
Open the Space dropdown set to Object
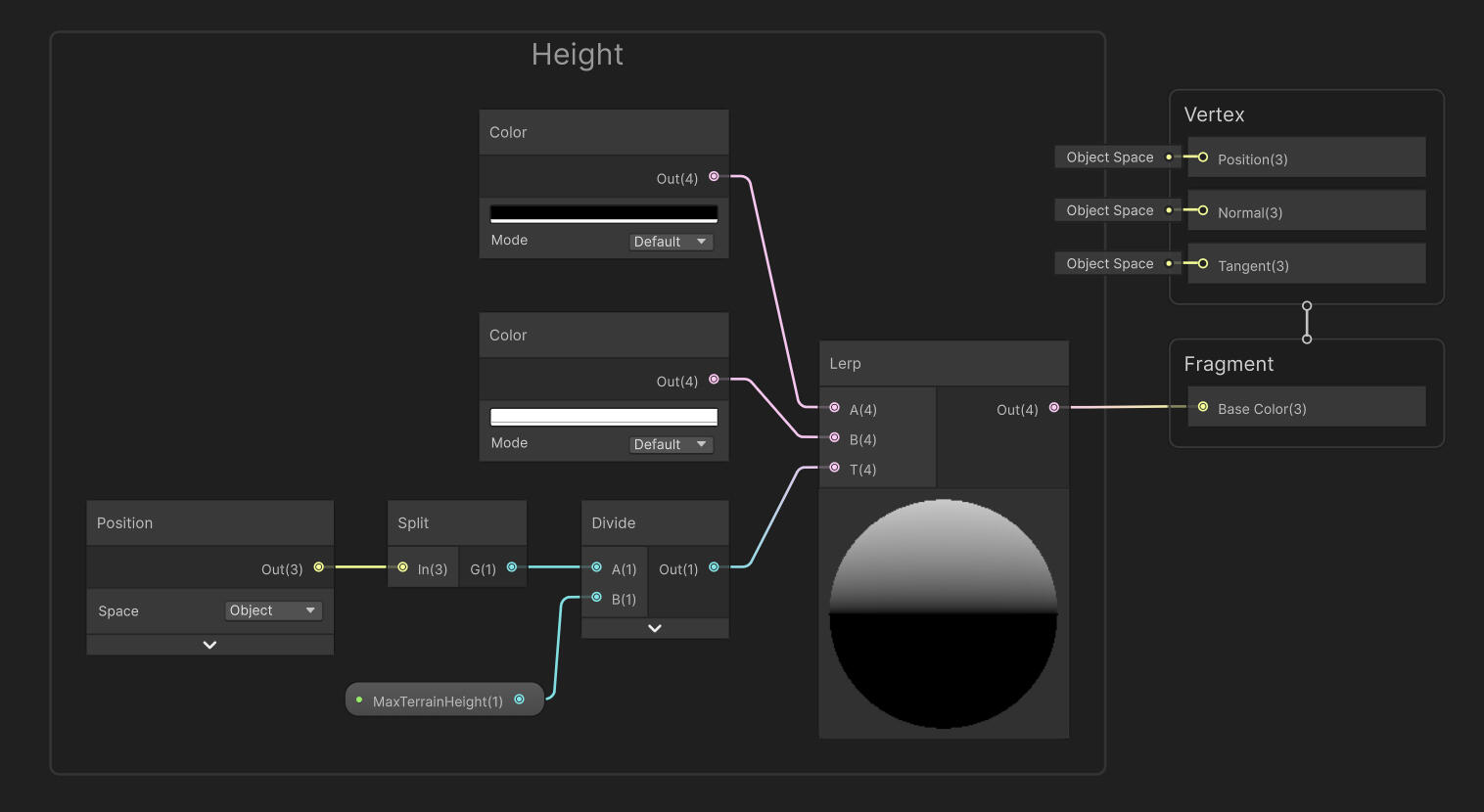273,610
